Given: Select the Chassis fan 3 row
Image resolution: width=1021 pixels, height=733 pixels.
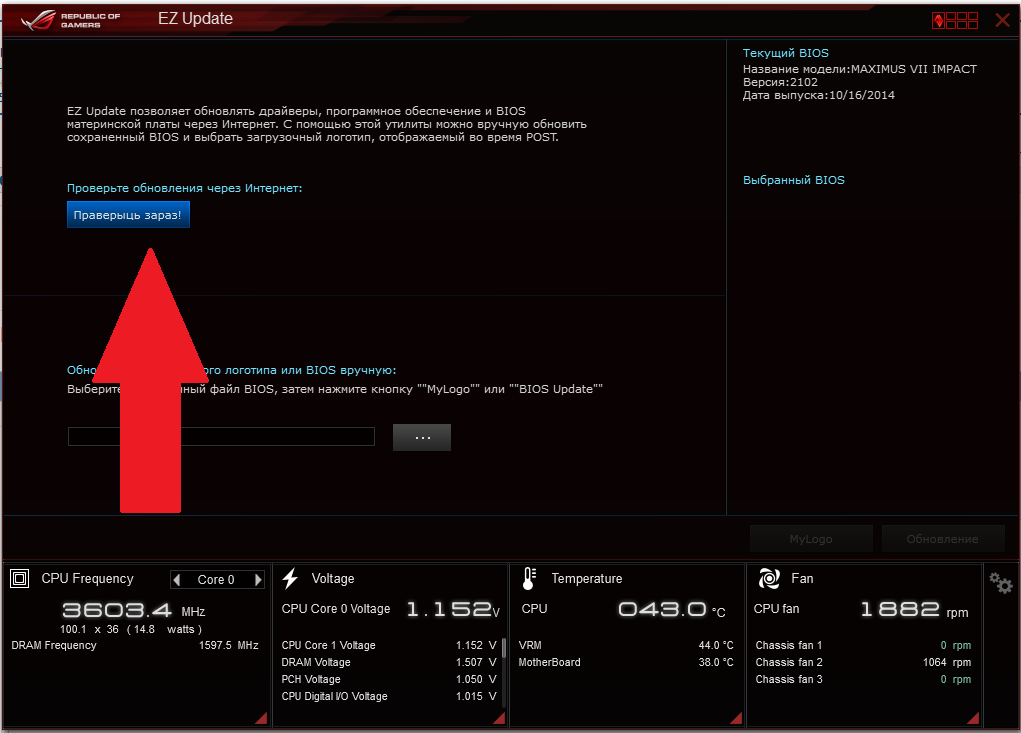Looking at the screenshot, I should (x=863, y=679).
